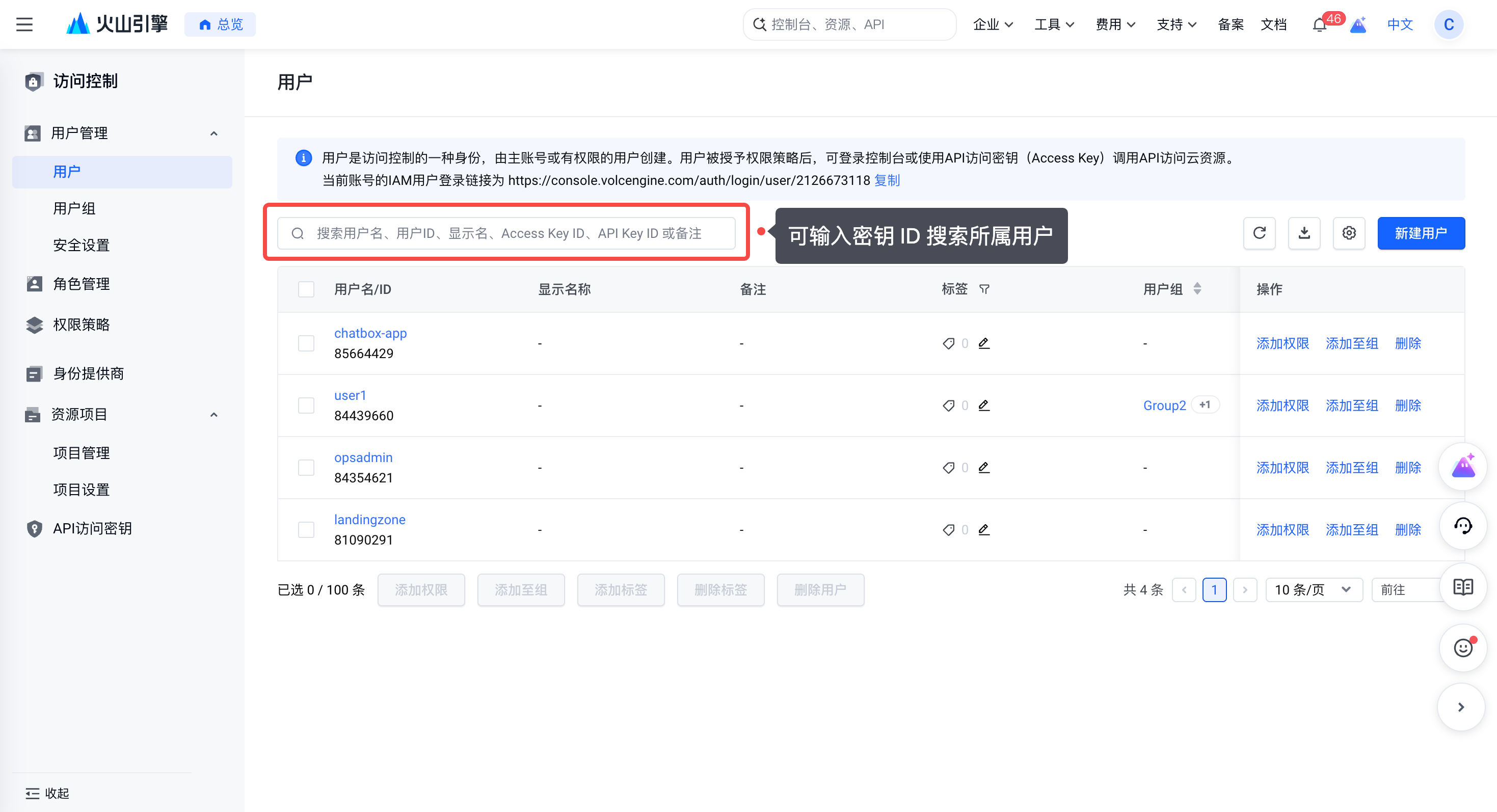Open the 费用 dropdown menu
This screenshot has width=1497, height=812.
tap(1115, 24)
